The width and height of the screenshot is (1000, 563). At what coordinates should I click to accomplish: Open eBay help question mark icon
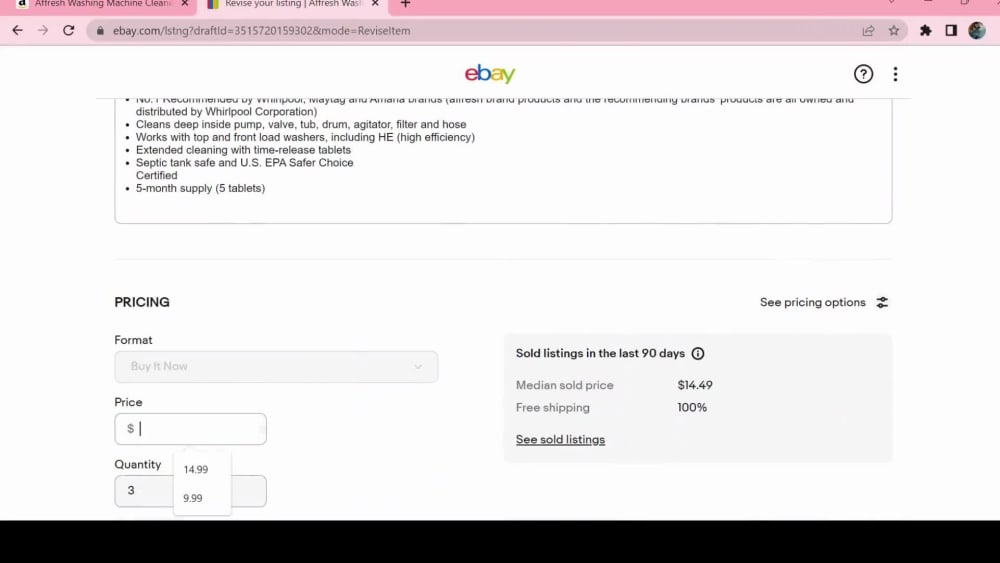click(x=863, y=74)
